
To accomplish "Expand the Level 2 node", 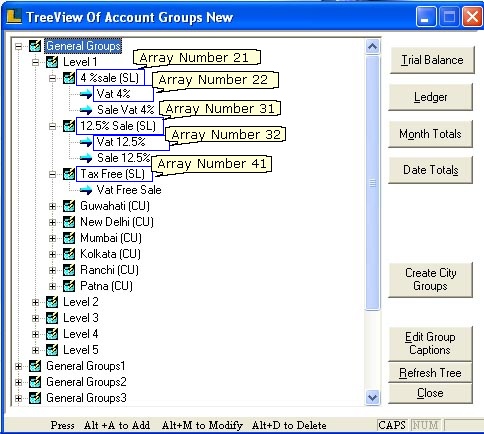I will click(35, 302).
